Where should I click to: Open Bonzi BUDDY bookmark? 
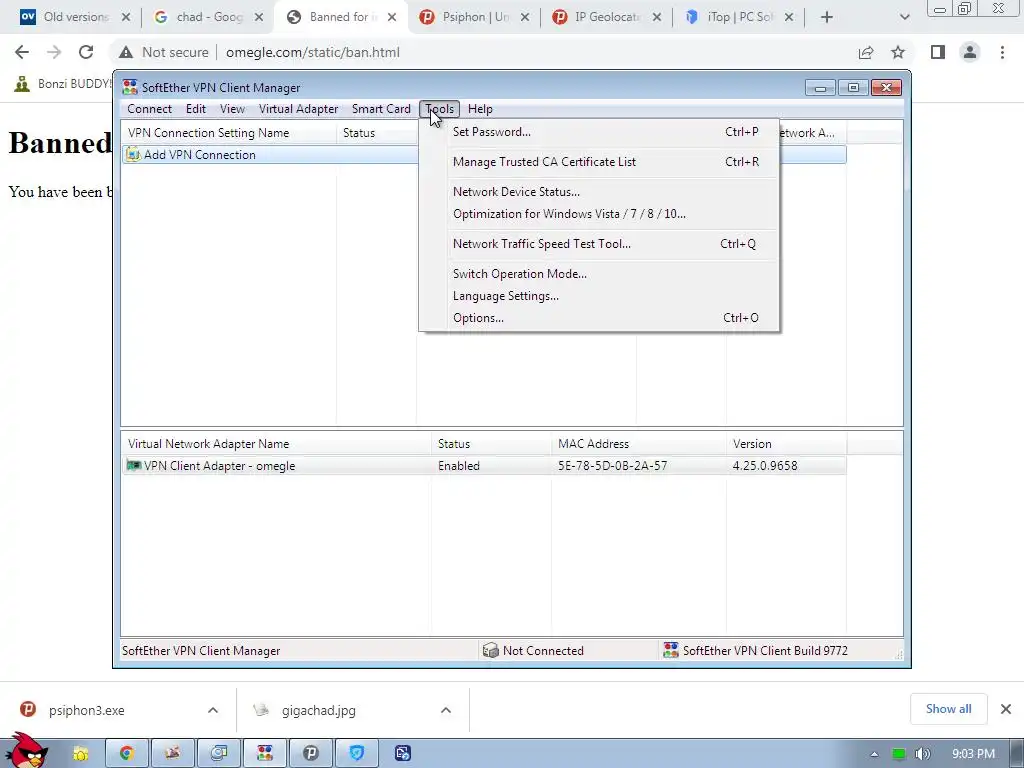click(x=63, y=84)
